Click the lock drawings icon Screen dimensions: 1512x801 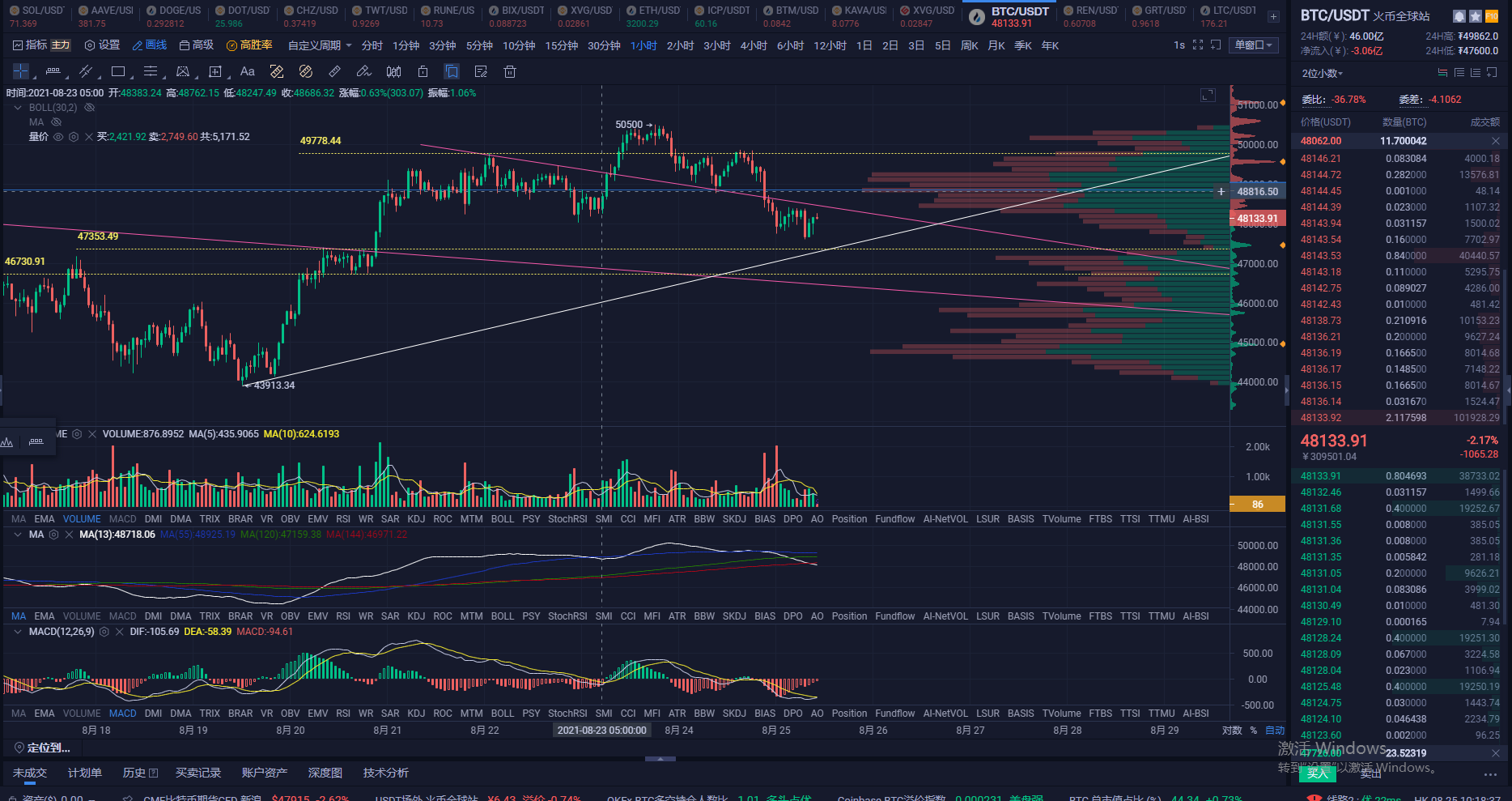click(423, 71)
